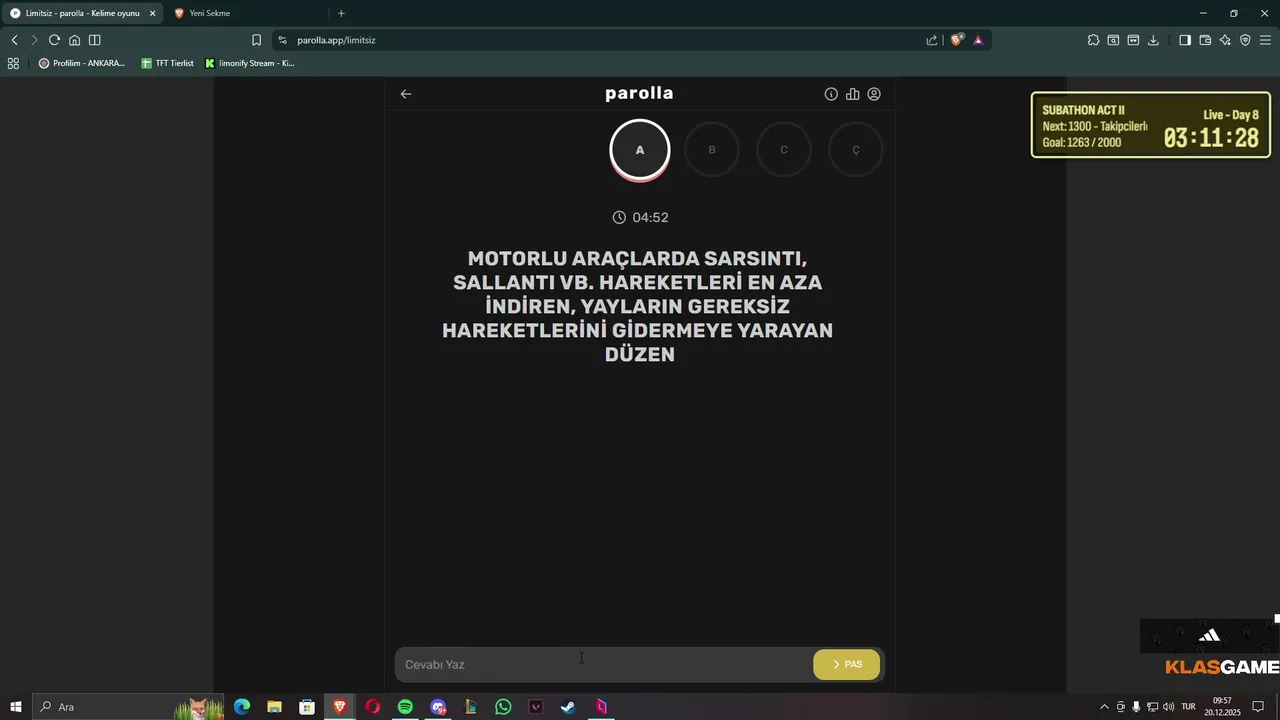Toggle the sidebar panel button

[1185, 40]
